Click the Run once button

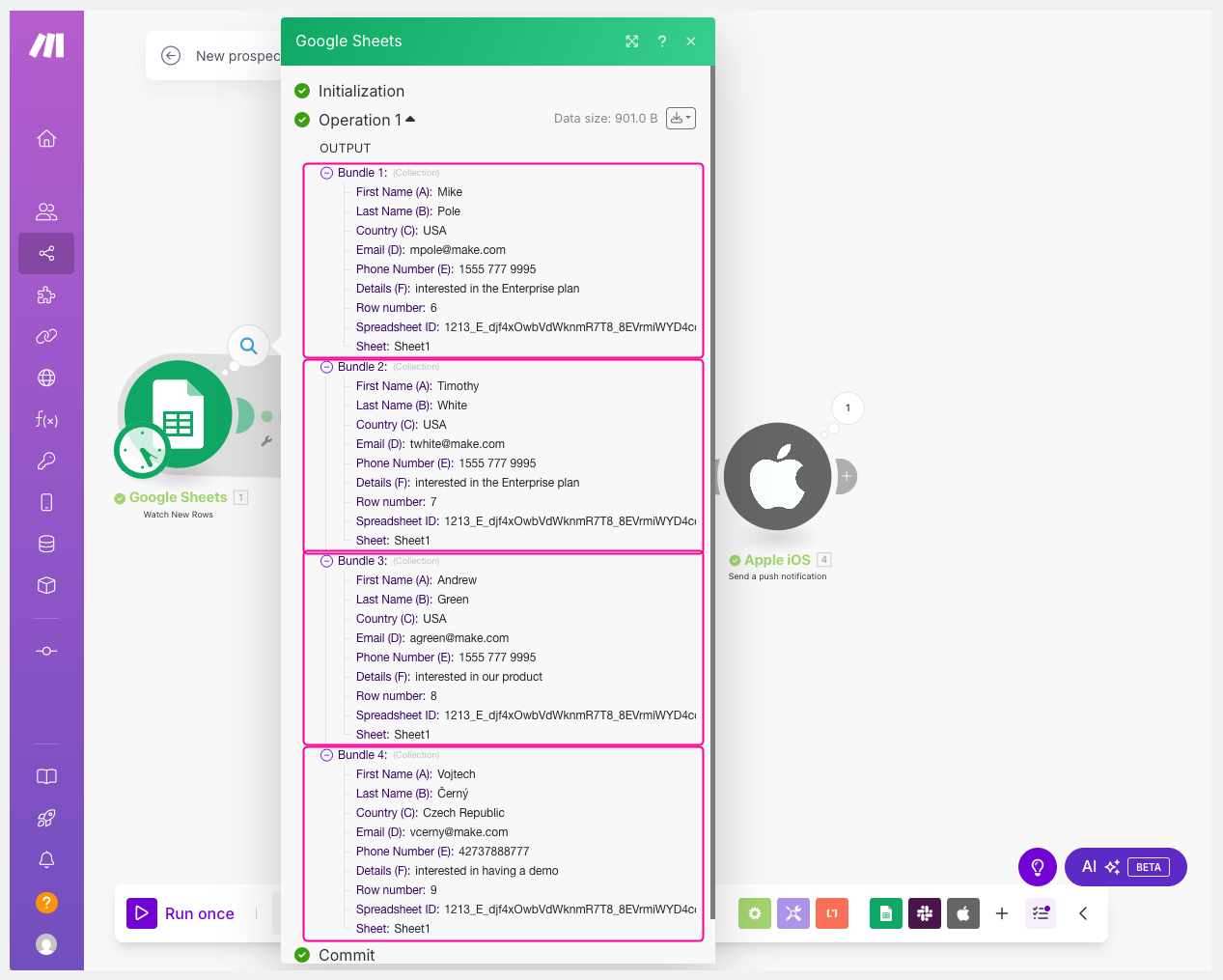[x=181, y=913]
